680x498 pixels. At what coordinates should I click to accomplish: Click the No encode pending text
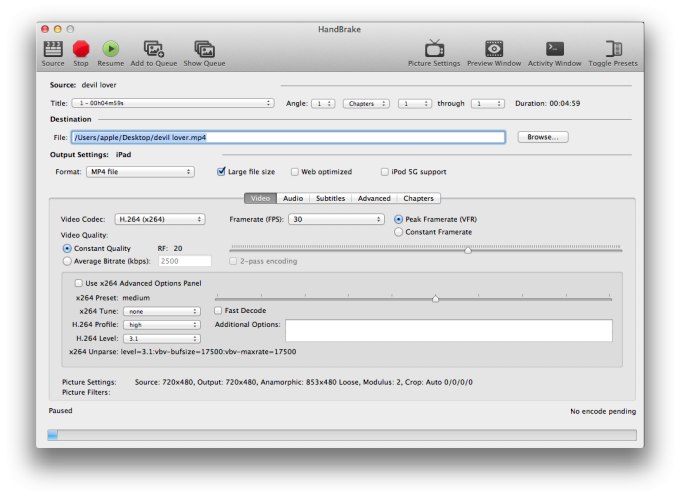coord(603,411)
